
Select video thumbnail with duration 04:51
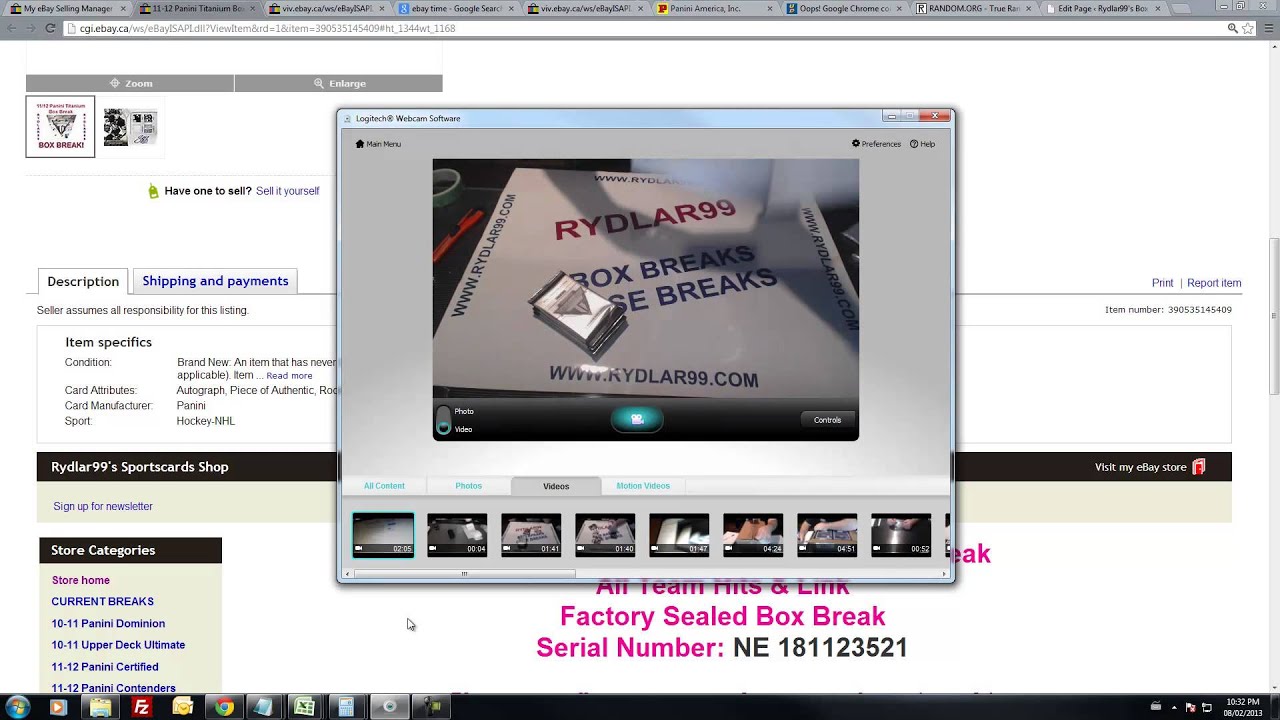[827, 534]
